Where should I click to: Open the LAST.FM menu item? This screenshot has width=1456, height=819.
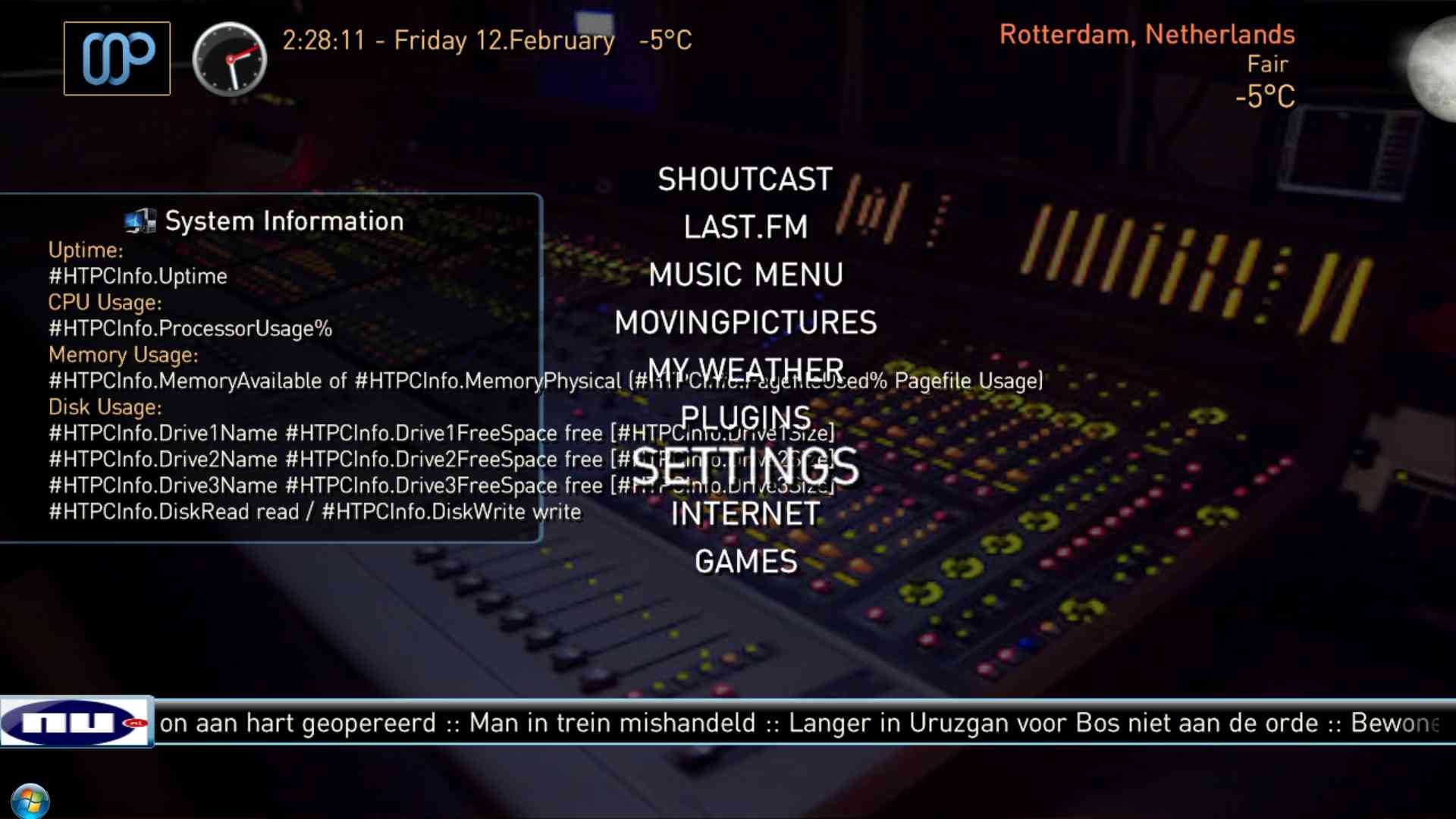[745, 227]
